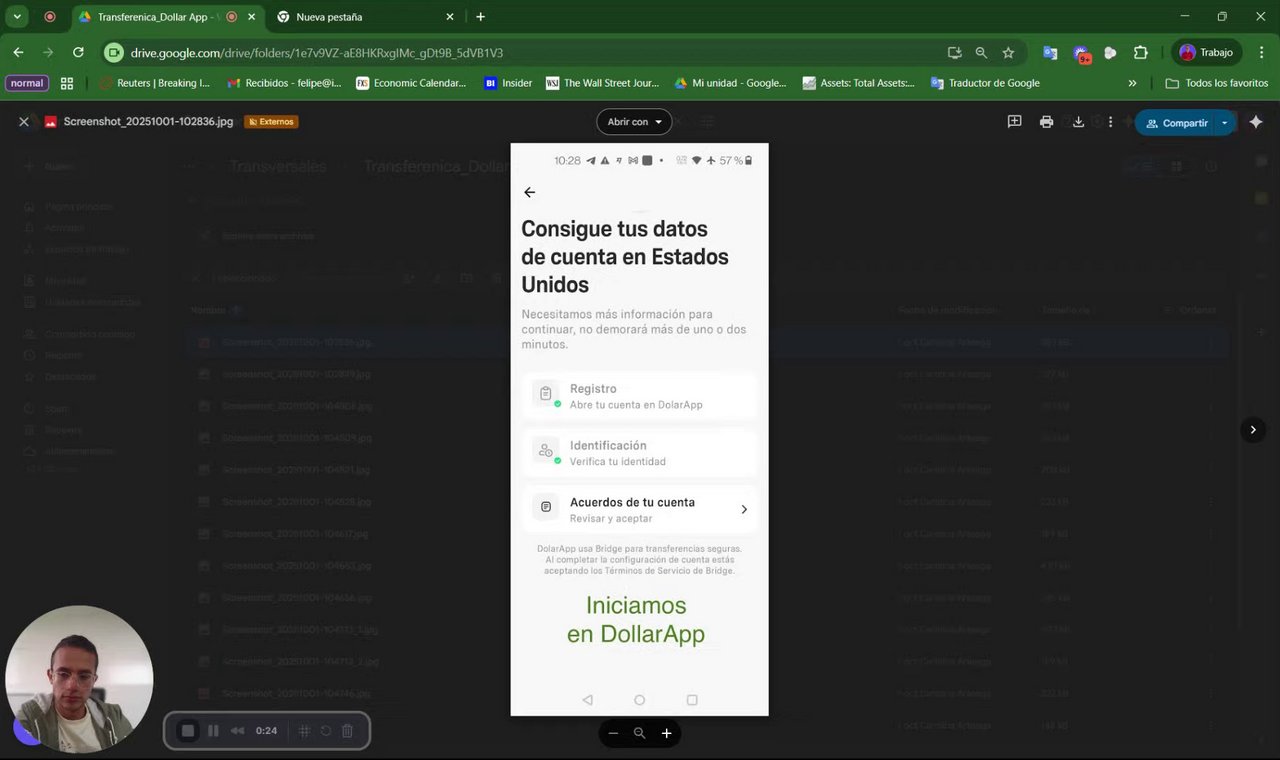Open the Assets: Total Assets bookmark

(859, 83)
